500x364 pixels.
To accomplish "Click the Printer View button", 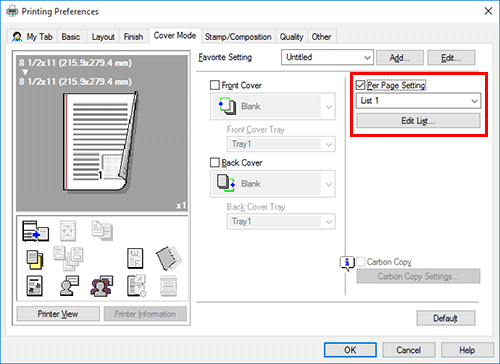I will 58,314.
